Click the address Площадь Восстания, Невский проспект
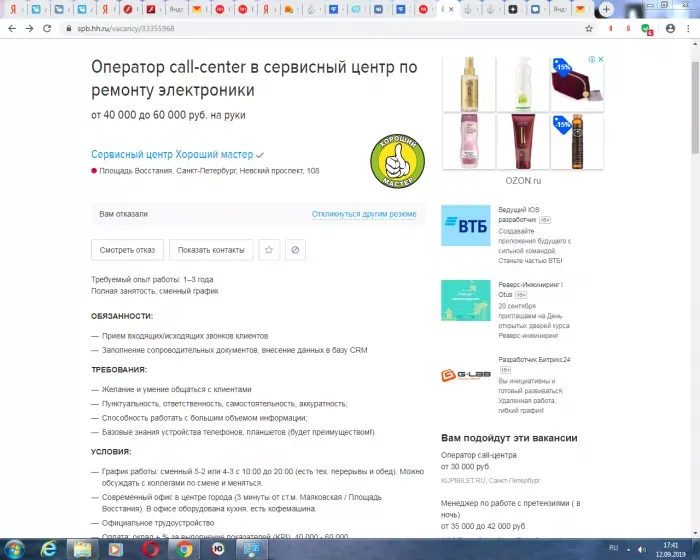 click(x=209, y=171)
